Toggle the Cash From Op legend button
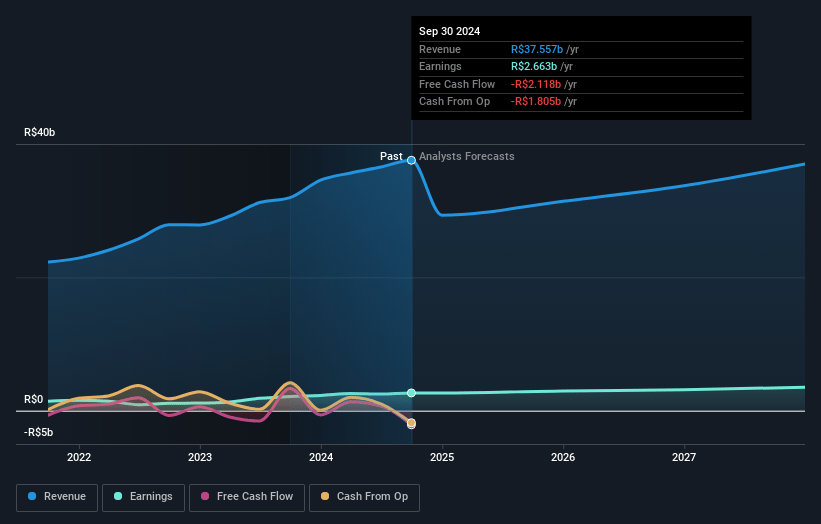The height and width of the screenshot is (524, 821). (x=364, y=497)
